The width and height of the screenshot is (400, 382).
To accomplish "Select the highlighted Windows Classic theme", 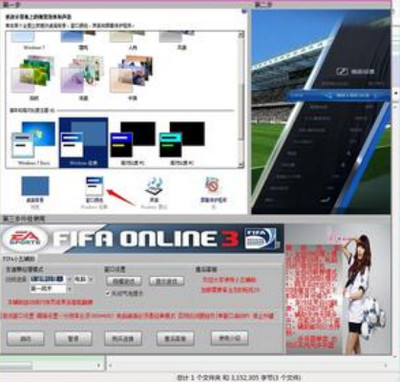I will click(x=83, y=142).
